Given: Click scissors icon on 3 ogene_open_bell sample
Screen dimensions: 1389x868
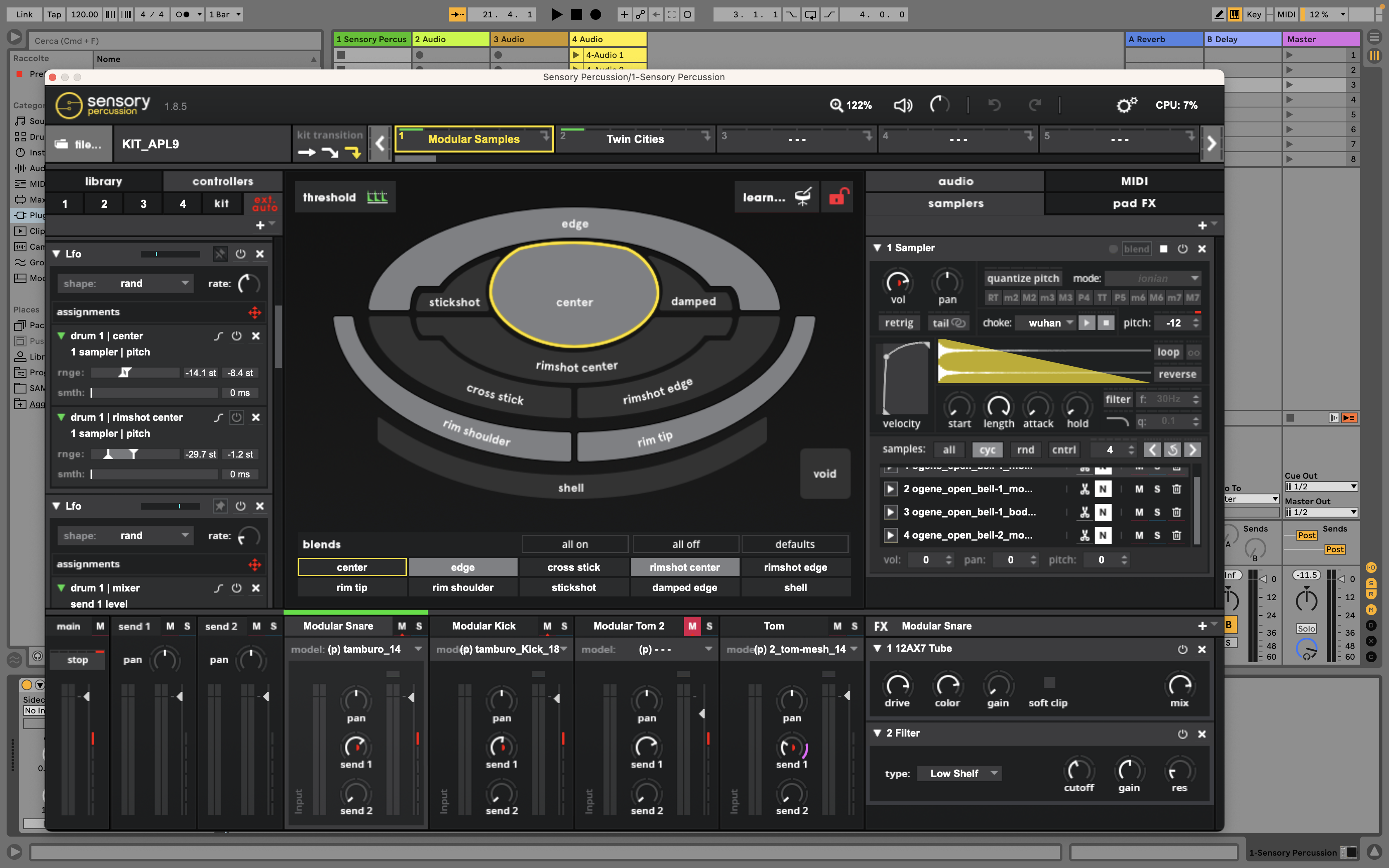Looking at the screenshot, I should coord(1084,512).
